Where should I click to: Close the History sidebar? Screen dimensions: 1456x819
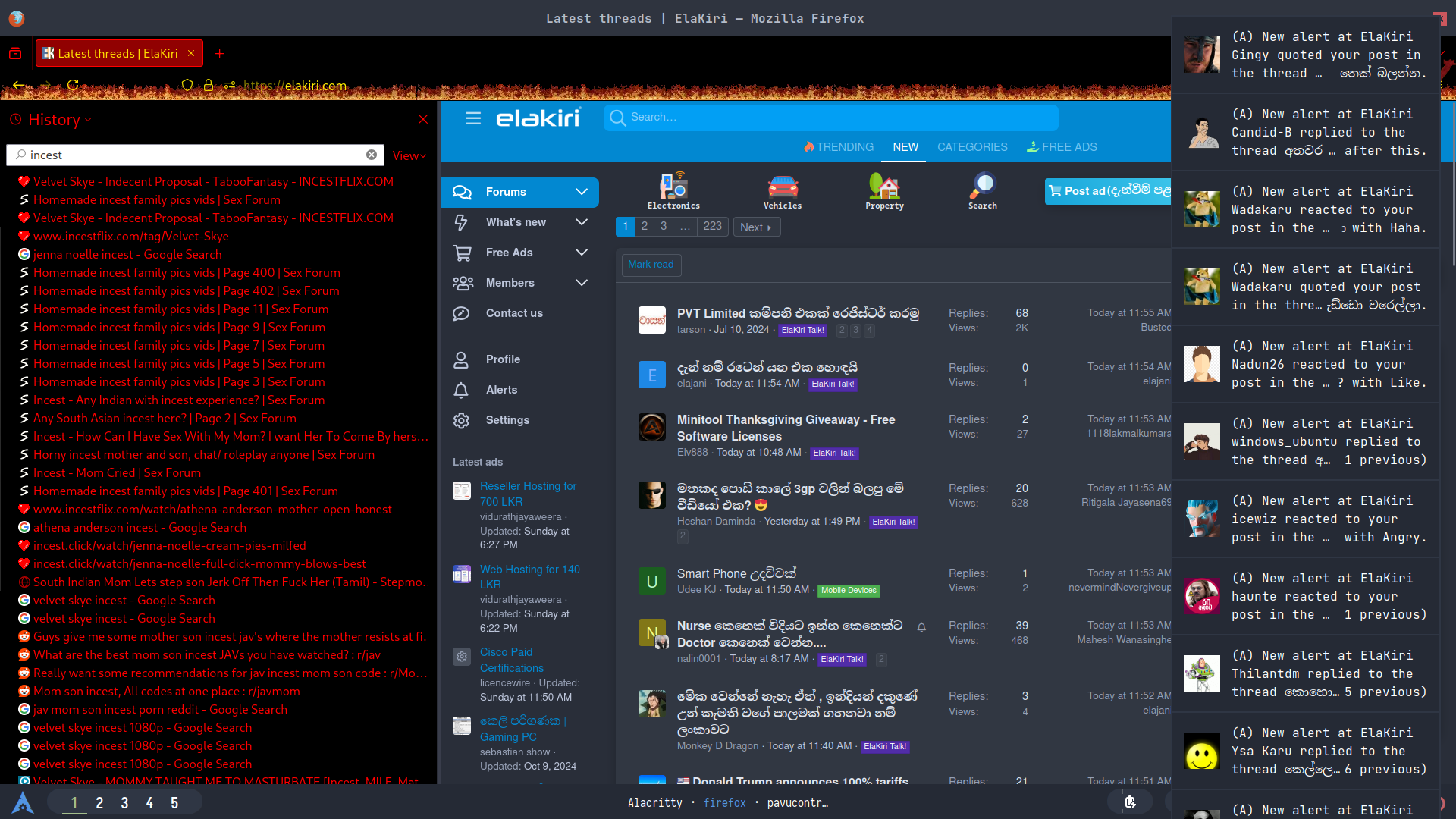423,119
